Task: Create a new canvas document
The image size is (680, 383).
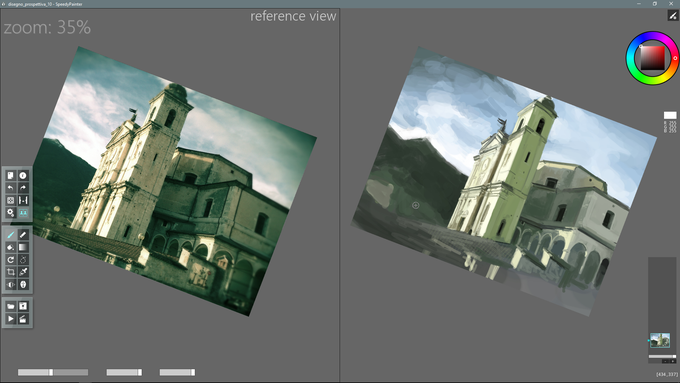Action: coord(10,175)
